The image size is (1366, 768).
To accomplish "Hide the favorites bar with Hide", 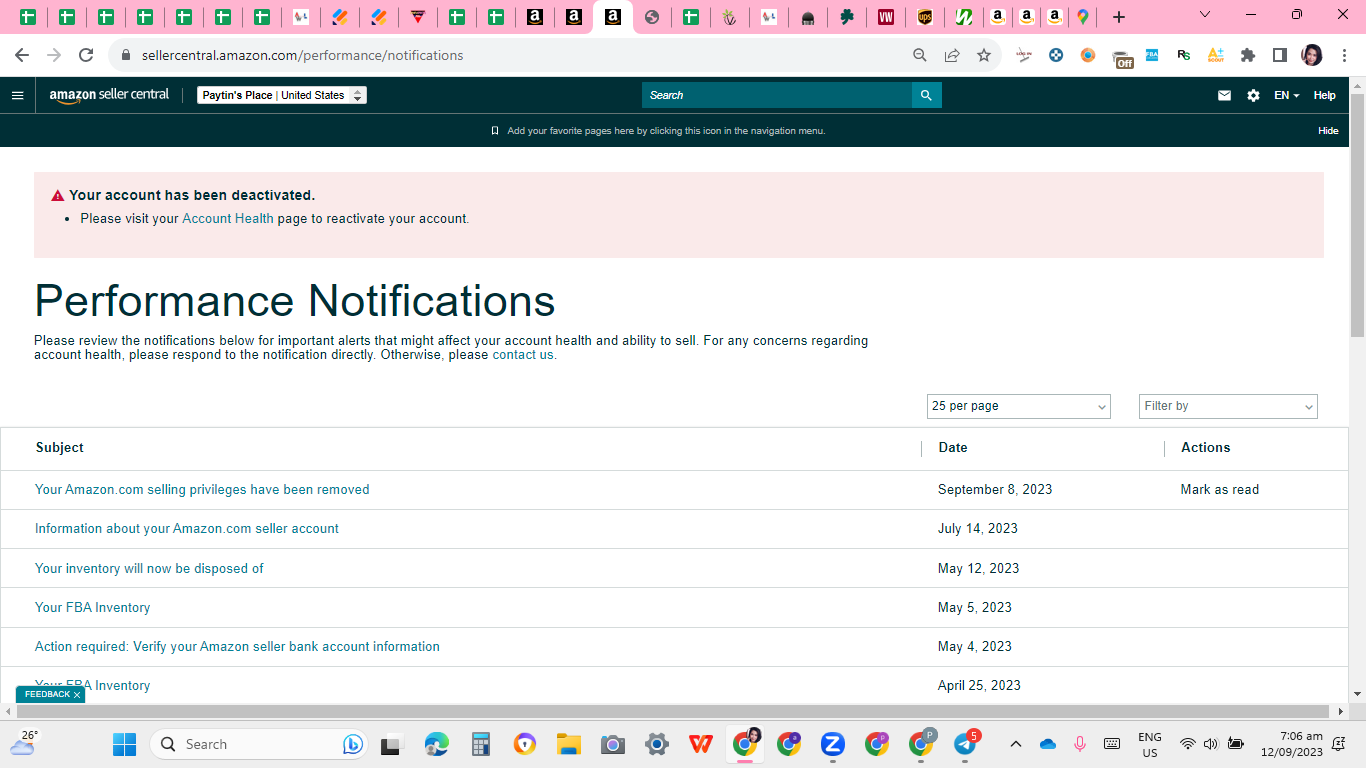I will [x=1328, y=131].
